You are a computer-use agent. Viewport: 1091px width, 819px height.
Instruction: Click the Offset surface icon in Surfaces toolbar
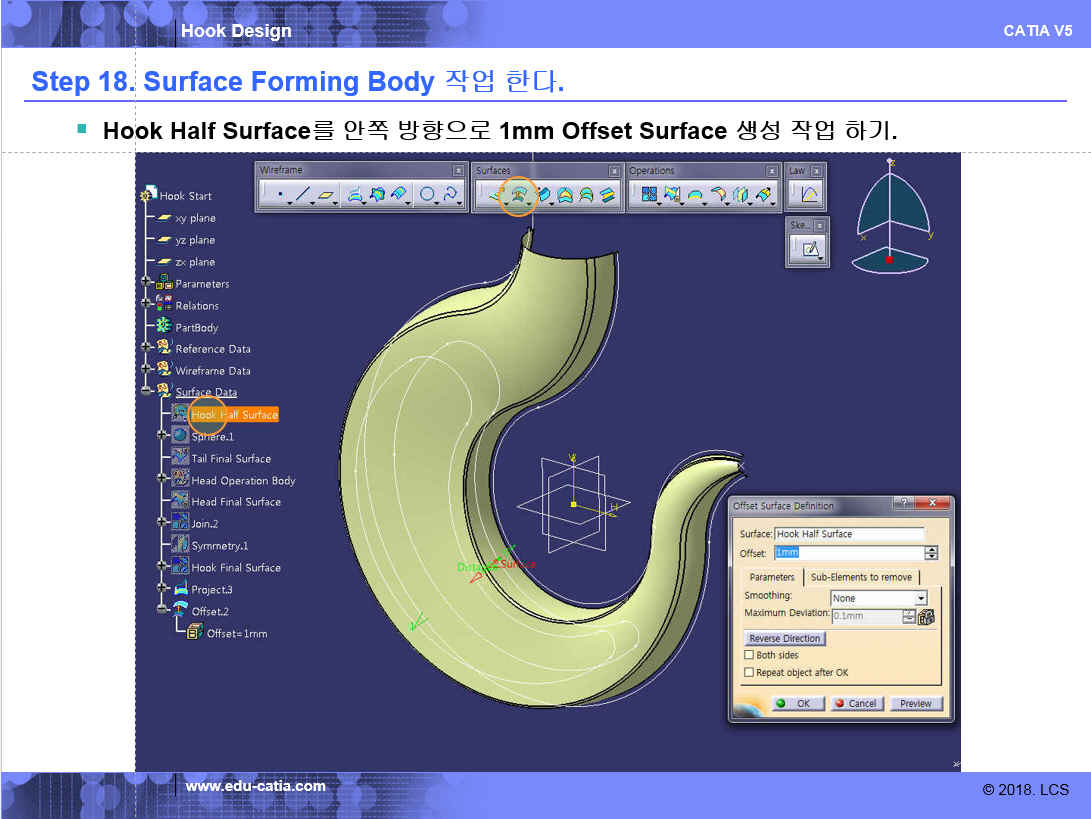click(x=518, y=195)
